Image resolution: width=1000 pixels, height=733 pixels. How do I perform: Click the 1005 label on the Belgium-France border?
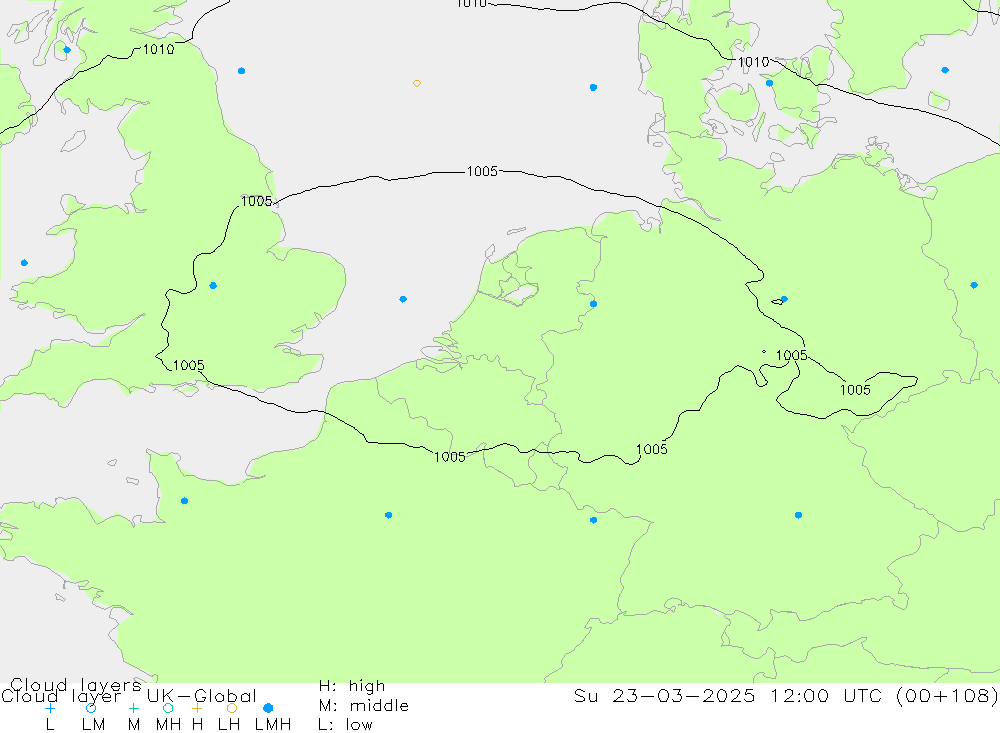pyautogui.click(x=450, y=457)
